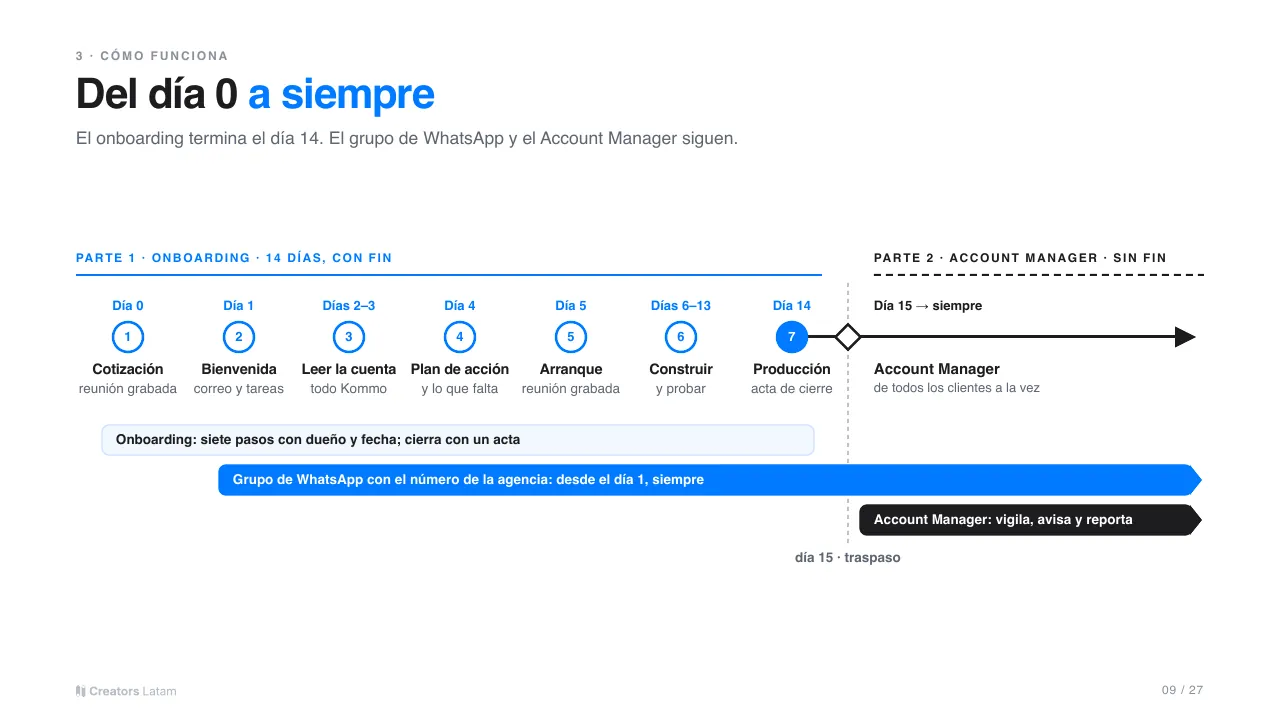Viewport: 1280px width, 720px height.
Task: Click the 'Día 15 → siempre' label
Action: point(928,306)
